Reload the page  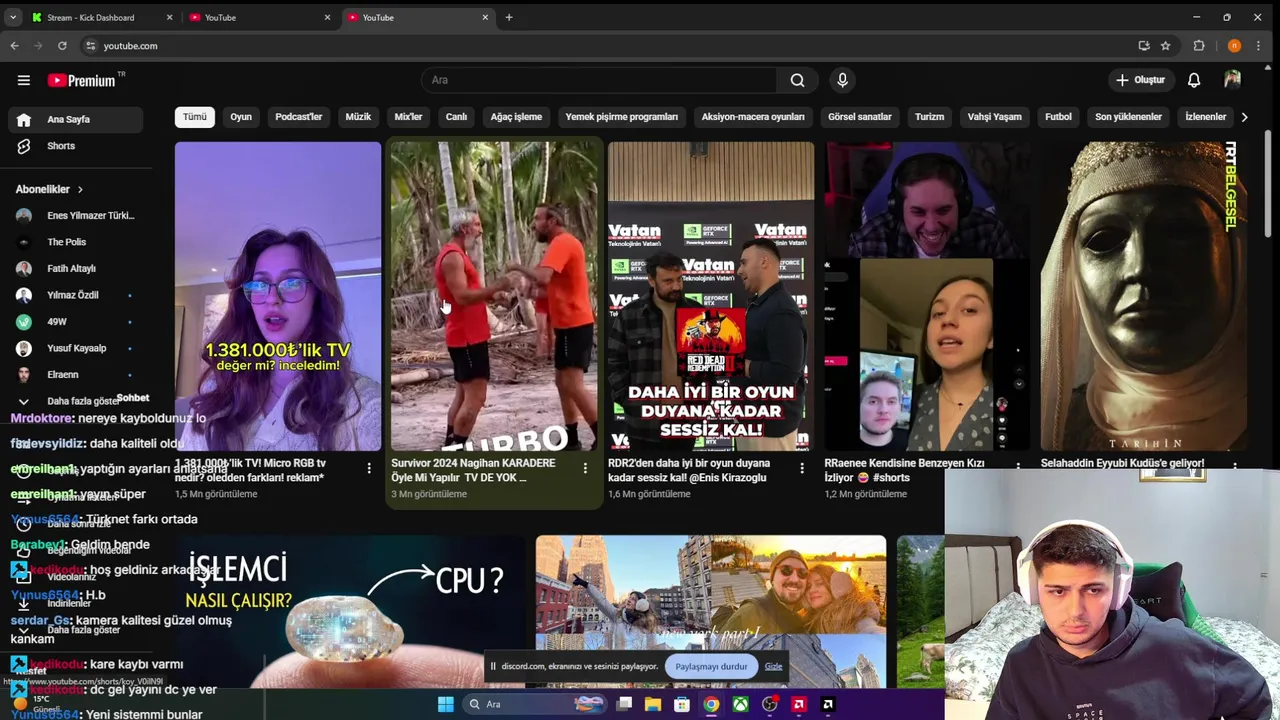click(62, 46)
